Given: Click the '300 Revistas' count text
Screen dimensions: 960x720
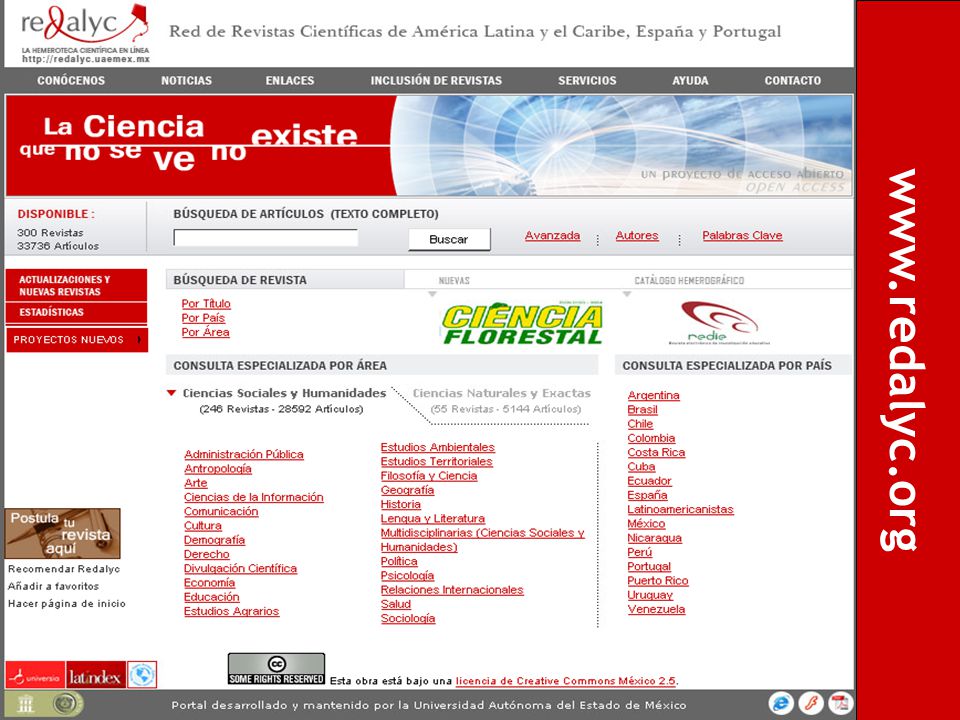Looking at the screenshot, I should [50, 233].
